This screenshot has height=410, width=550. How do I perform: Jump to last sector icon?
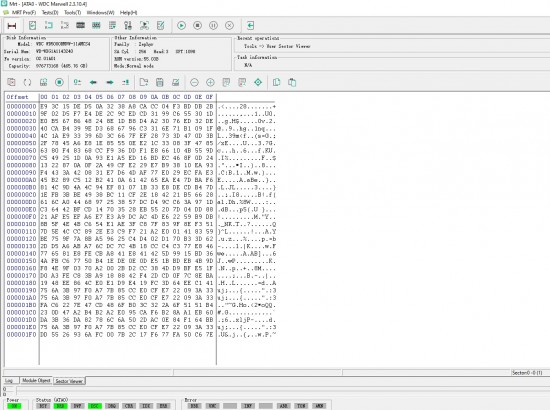(x=126, y=82)
